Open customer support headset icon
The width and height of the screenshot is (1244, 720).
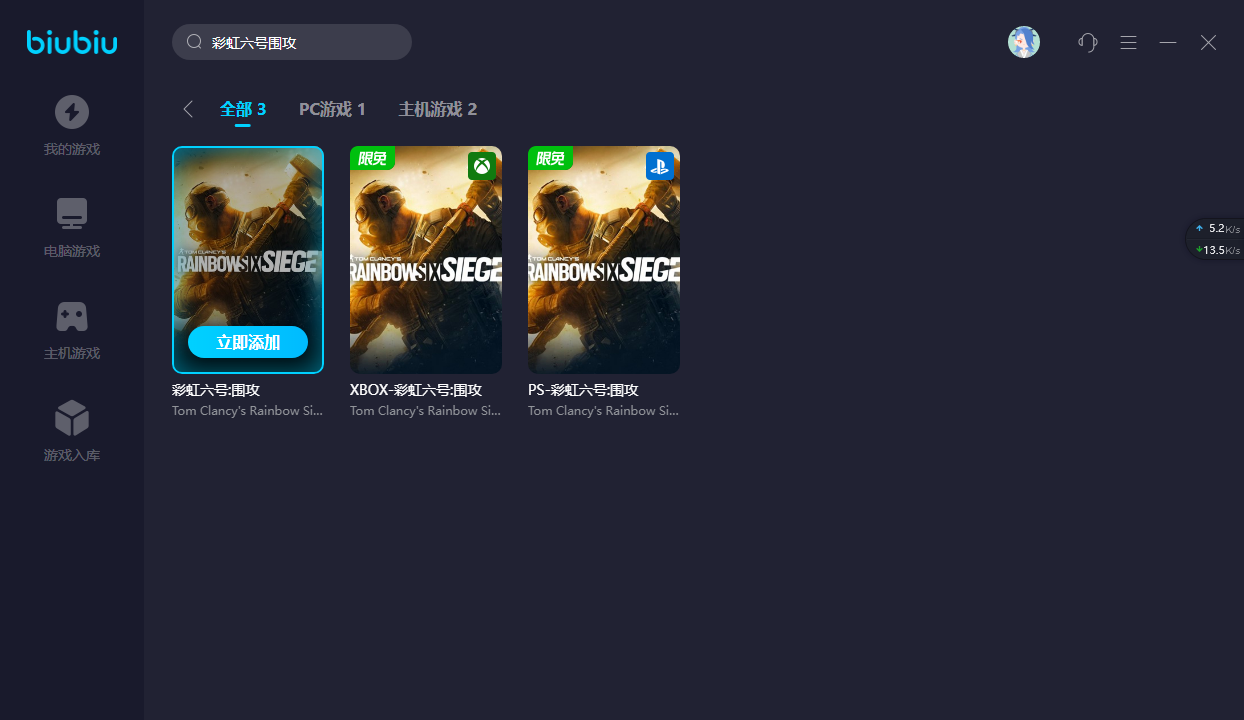pyautogui.click(x=1088, y=42)
